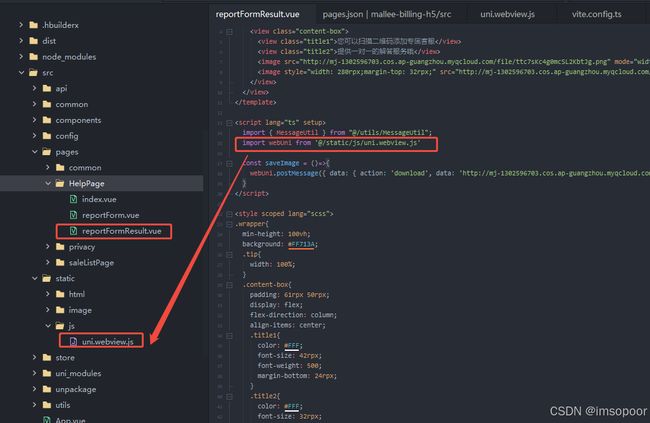Image resolution: width=650 pixels, height=423 pixels.
Task: Fold the style scoped block in gutter
Action: 229,214
